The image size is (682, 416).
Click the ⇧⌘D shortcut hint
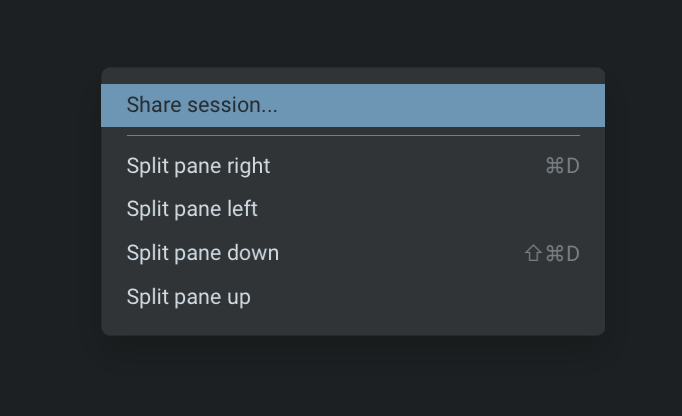click(552, 254)
